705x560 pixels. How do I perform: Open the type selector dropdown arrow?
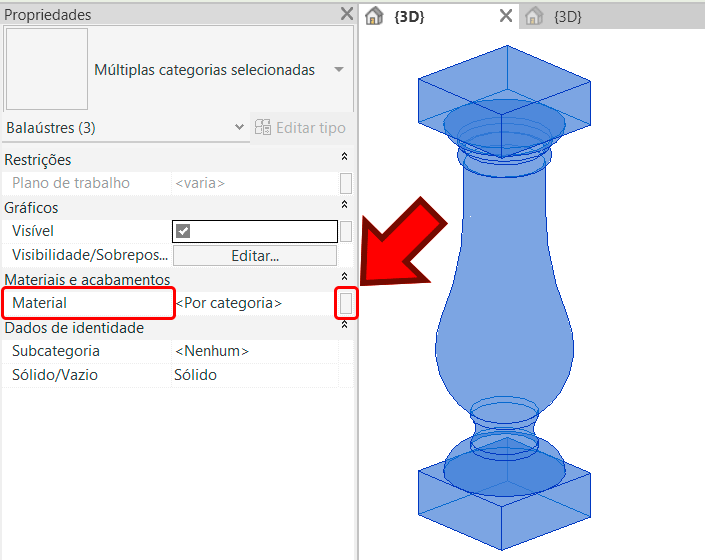coord(339,70)
